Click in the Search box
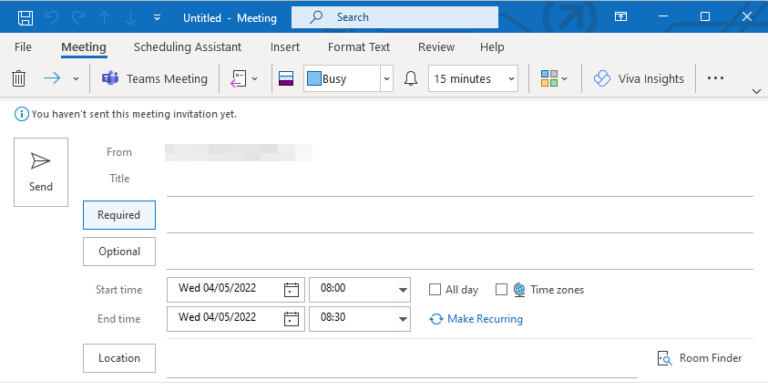Screen dimensions: 768x391 (395, 17)
